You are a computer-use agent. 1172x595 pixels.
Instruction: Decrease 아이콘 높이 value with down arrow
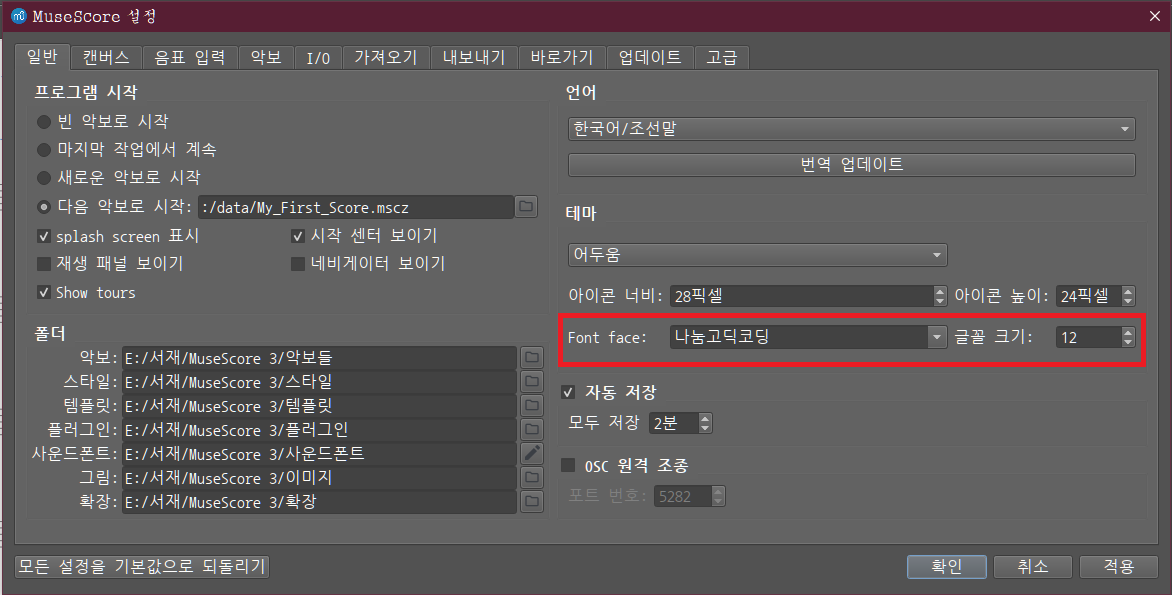[x=1128, y=301]
